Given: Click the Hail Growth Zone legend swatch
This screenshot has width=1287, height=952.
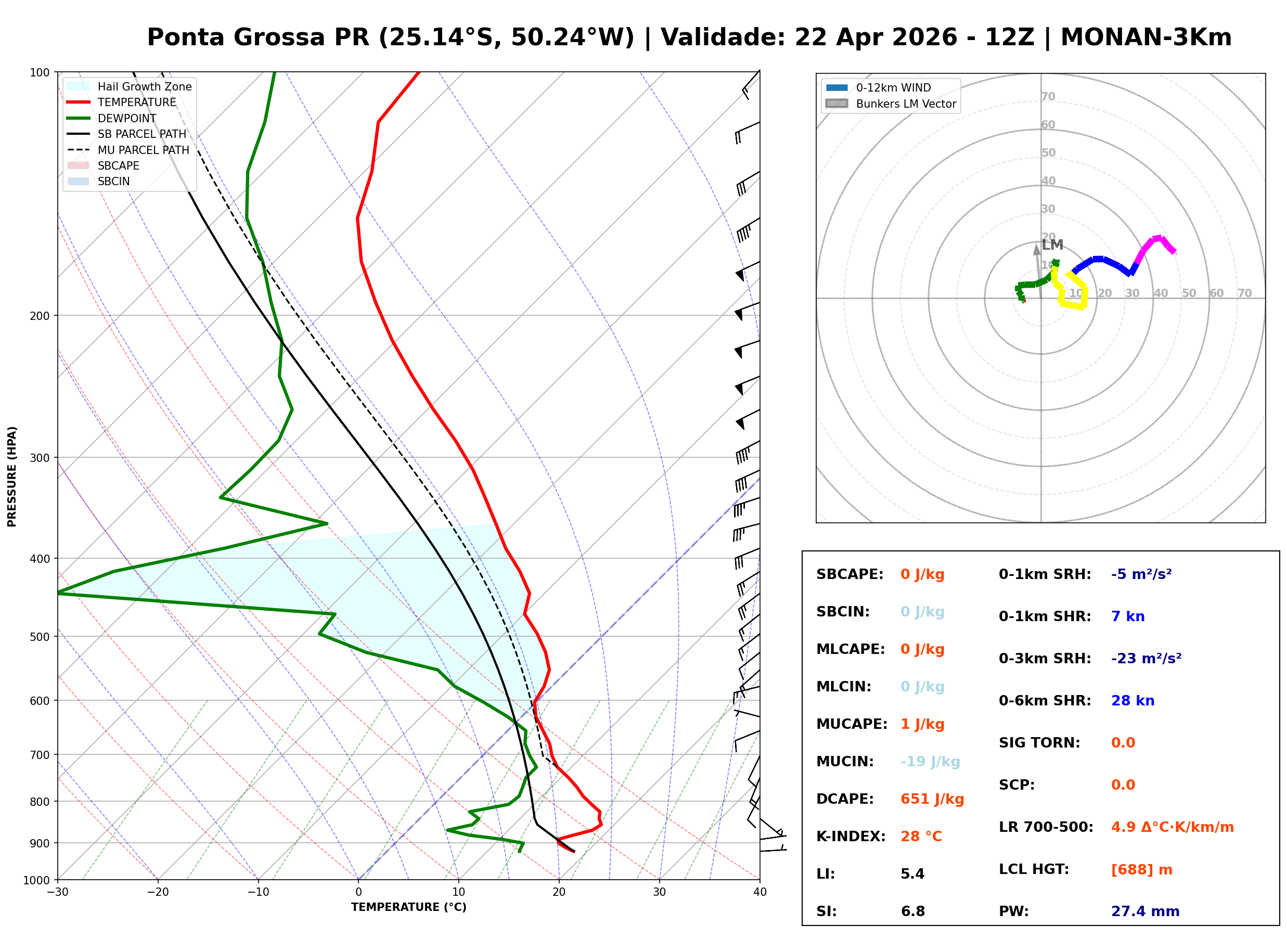Looking at the screenshot, I should [x=79, y=86].
